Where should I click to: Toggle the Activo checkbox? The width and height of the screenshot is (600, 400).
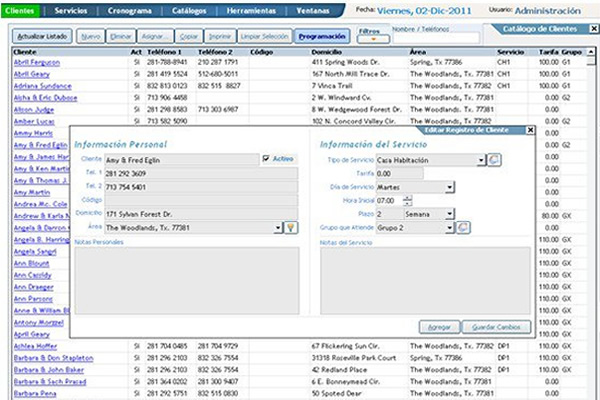point(265,159)
